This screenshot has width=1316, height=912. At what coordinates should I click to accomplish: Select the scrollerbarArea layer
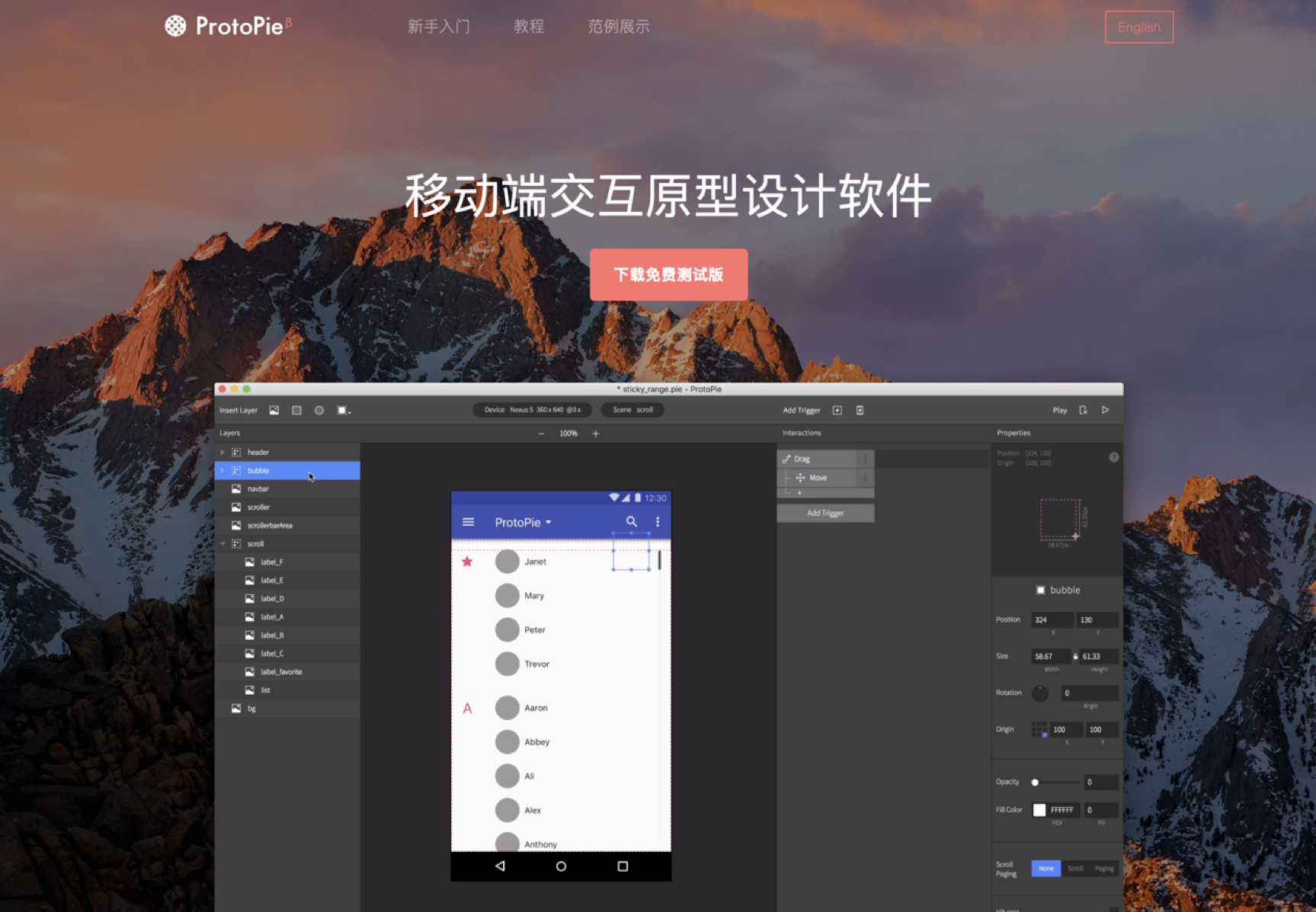(287, 526)
